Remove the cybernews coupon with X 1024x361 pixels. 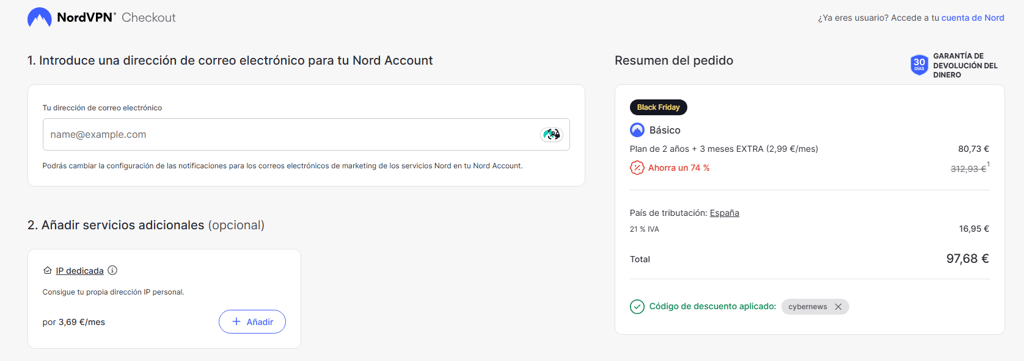838,306
